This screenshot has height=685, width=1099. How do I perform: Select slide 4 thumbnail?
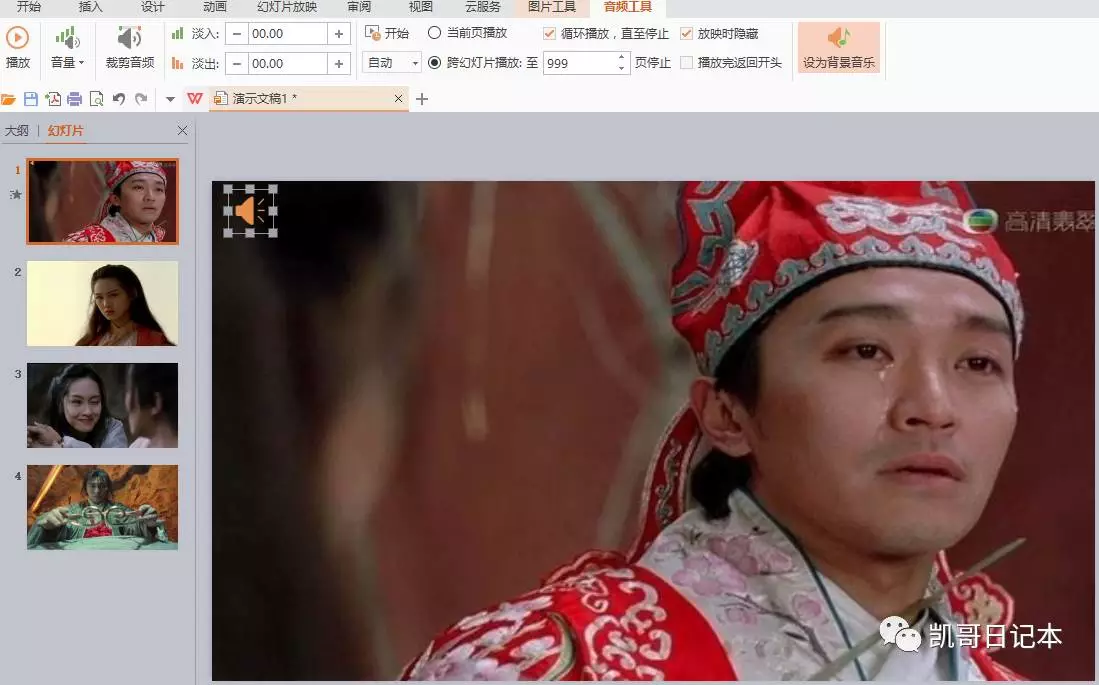coord(103,507)
